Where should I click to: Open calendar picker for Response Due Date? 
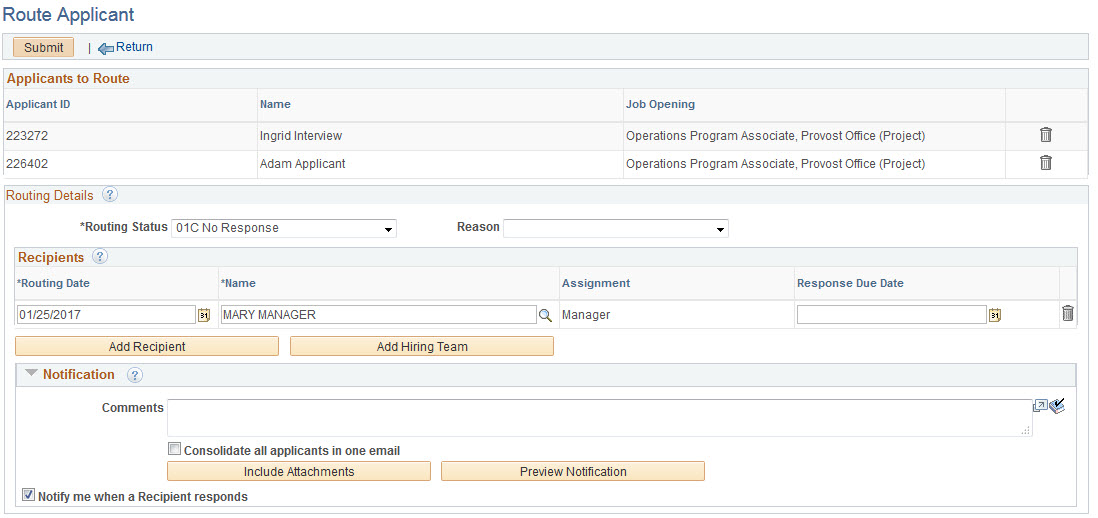coord(995,315)
